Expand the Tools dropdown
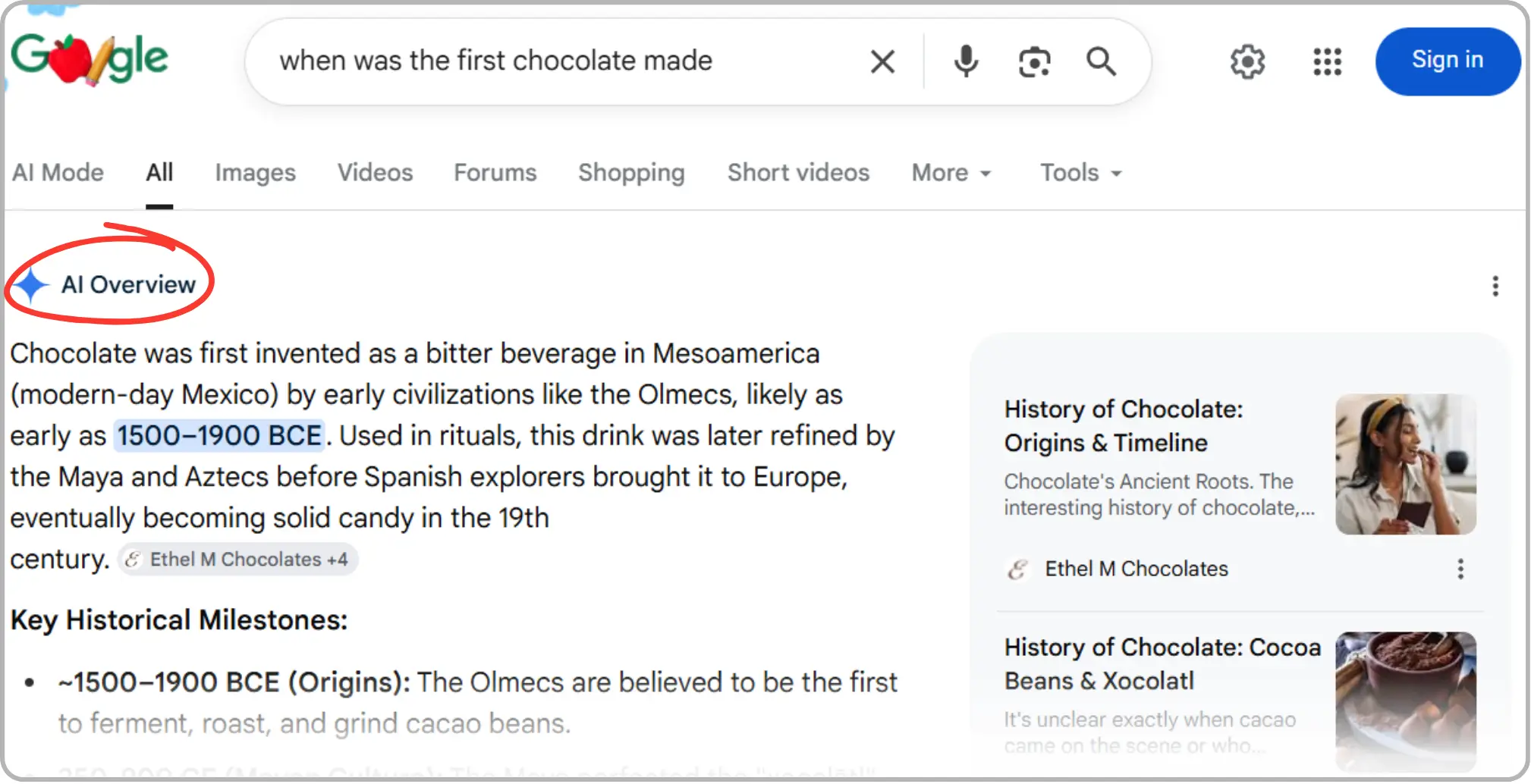Viewport: 1531px width, 784px height. click(1080, 173)
